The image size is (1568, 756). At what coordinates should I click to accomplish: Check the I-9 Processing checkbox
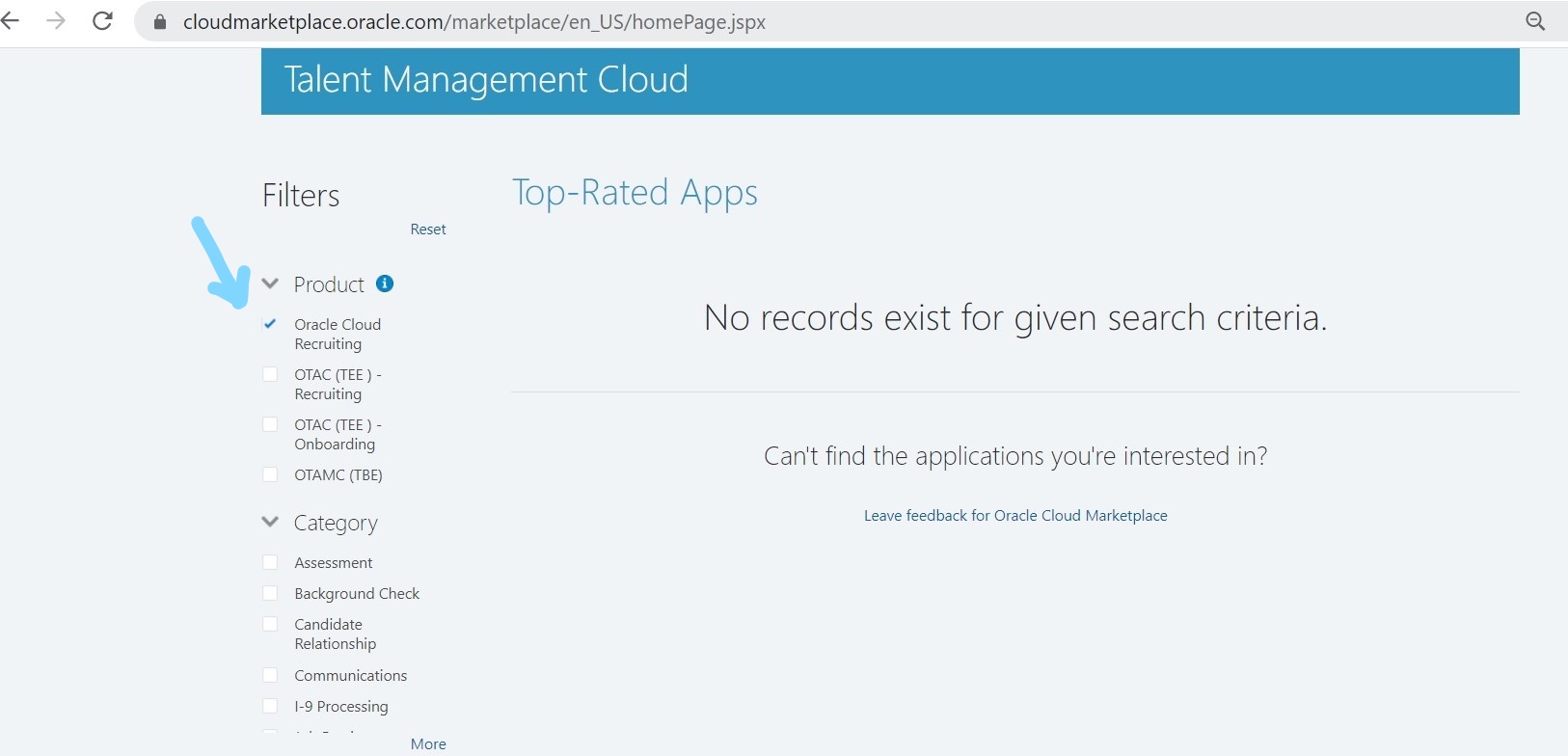click(x=270, y=706)
